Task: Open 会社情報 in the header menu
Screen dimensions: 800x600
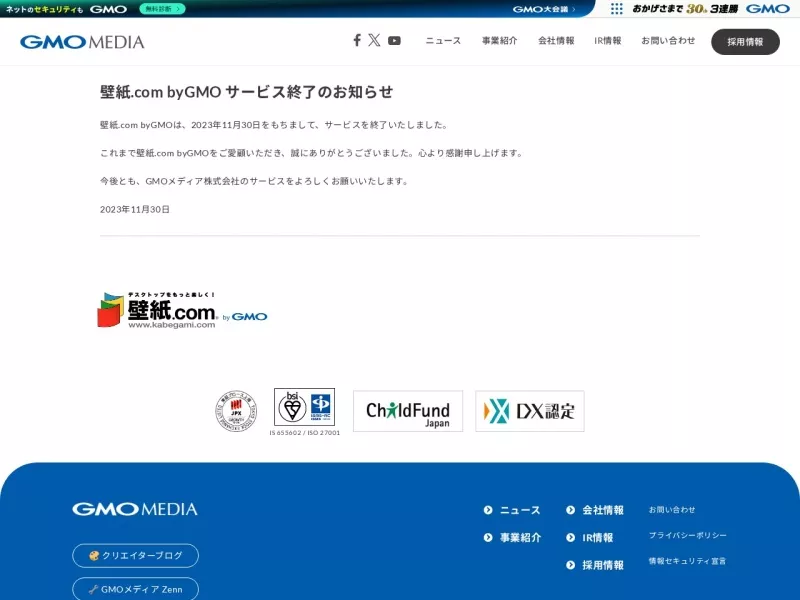Action: pyautogui.click(x=556, y=41)
